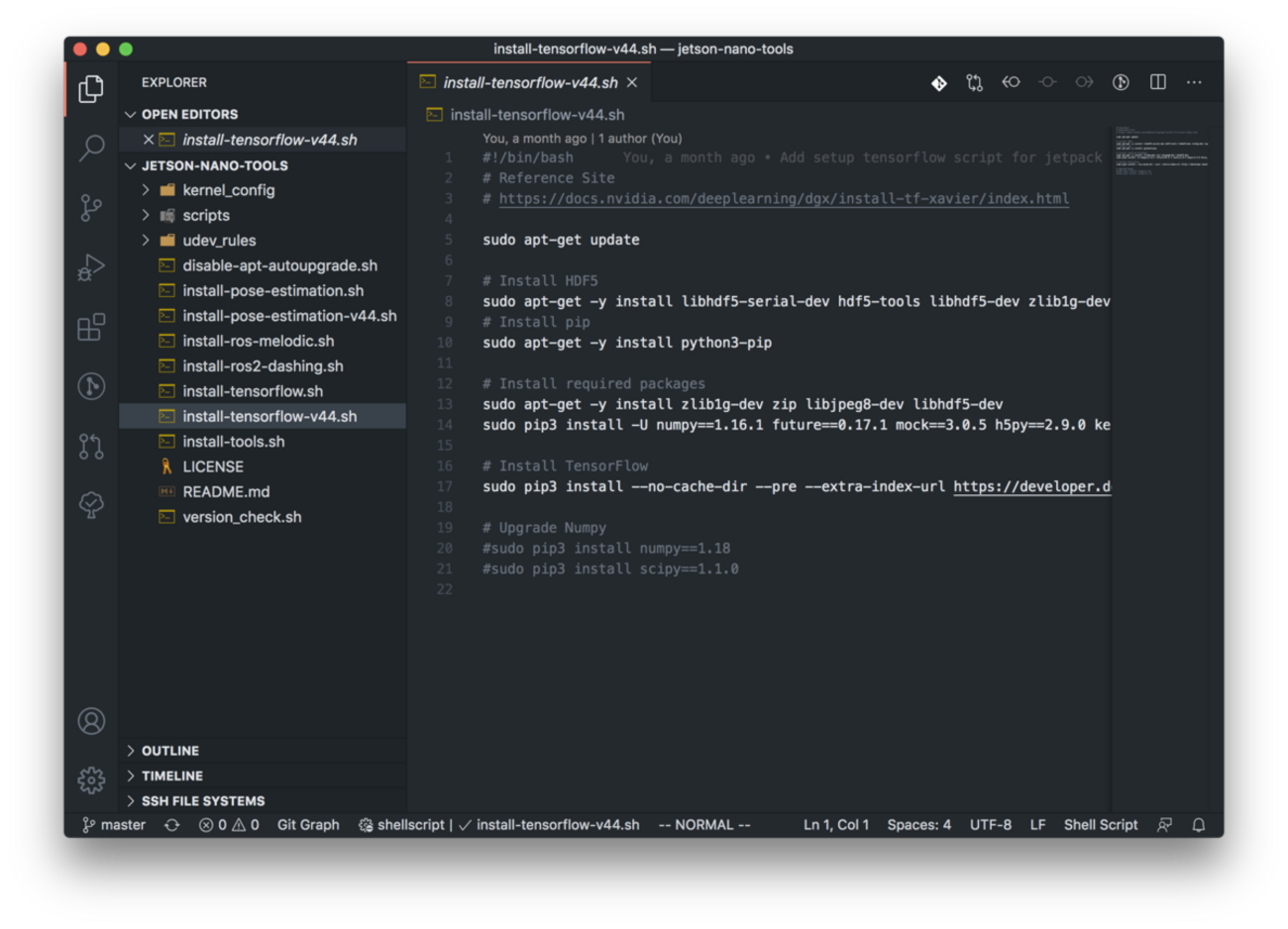Click the notifications bell in status bar
1288x929 pixels.
[x=1198, y=825]
